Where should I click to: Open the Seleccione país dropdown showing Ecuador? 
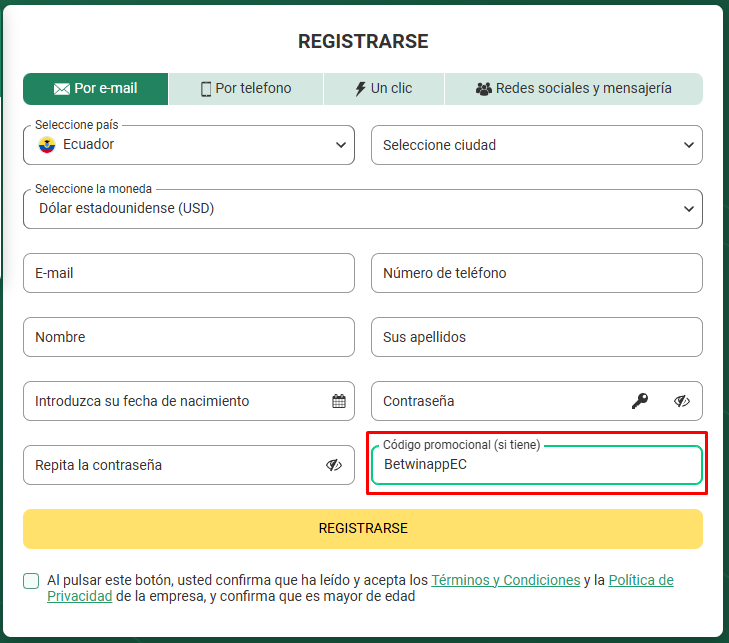[189, 145]
